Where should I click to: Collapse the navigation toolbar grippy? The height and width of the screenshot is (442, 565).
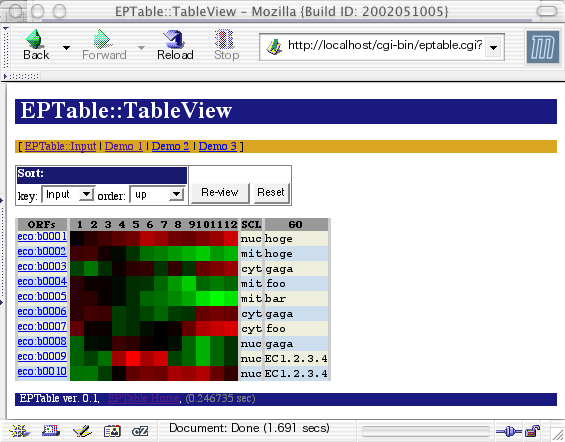[6, 47]
